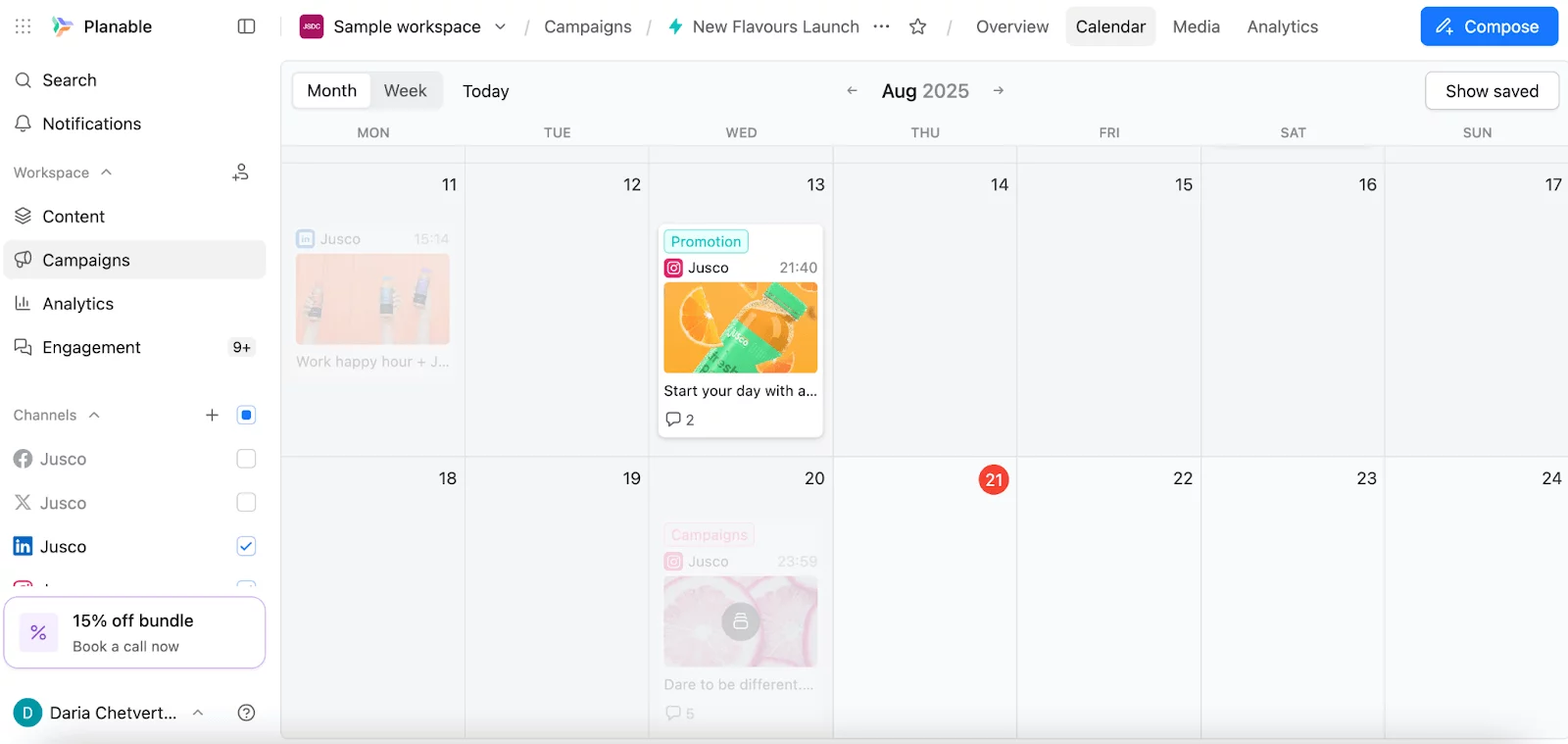This screenshot has height=744, width=1568.
Task: Switch to the Media tab
Action: [x=1196, y=26]
